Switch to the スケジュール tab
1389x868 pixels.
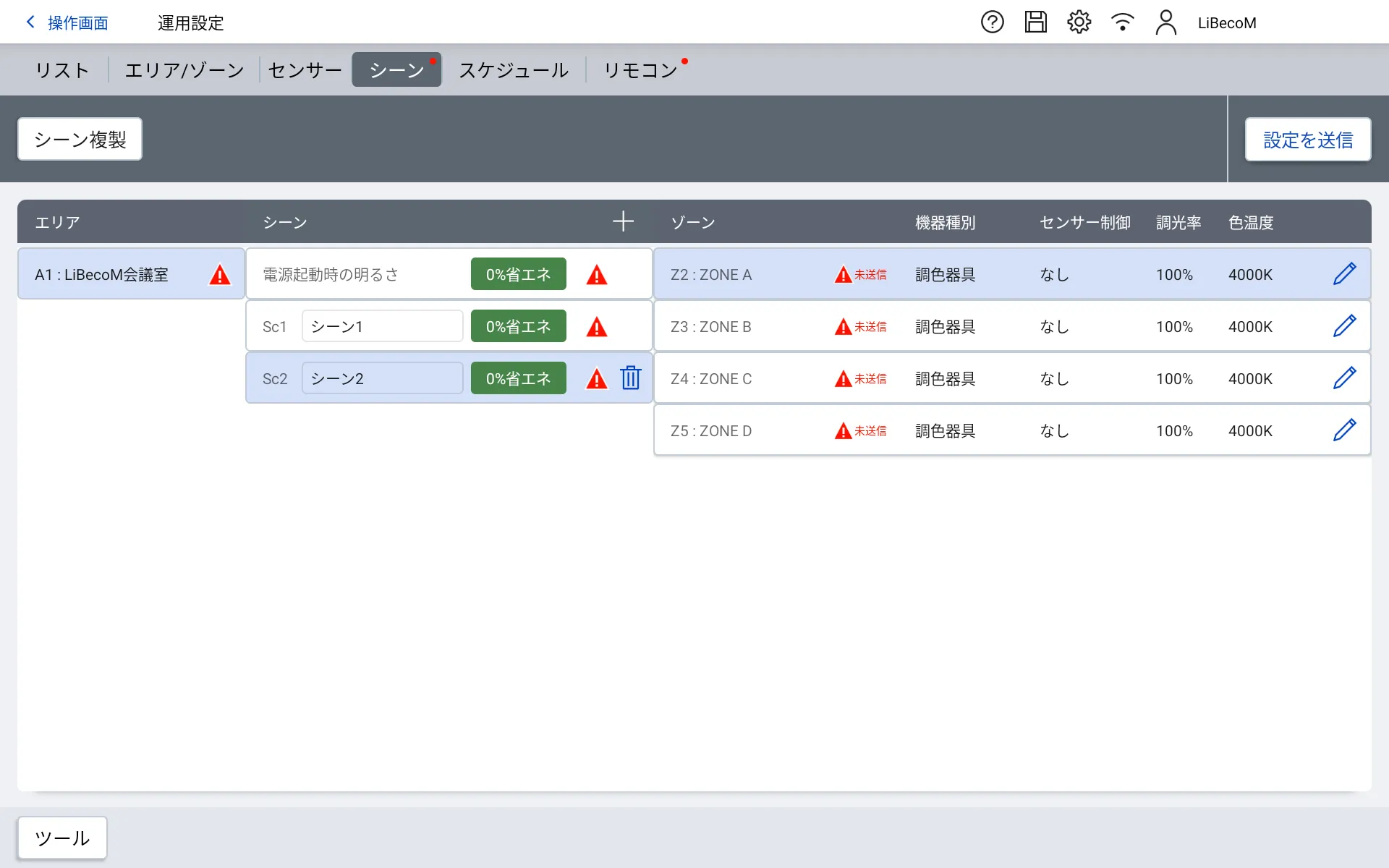click(x=514, y=70)
